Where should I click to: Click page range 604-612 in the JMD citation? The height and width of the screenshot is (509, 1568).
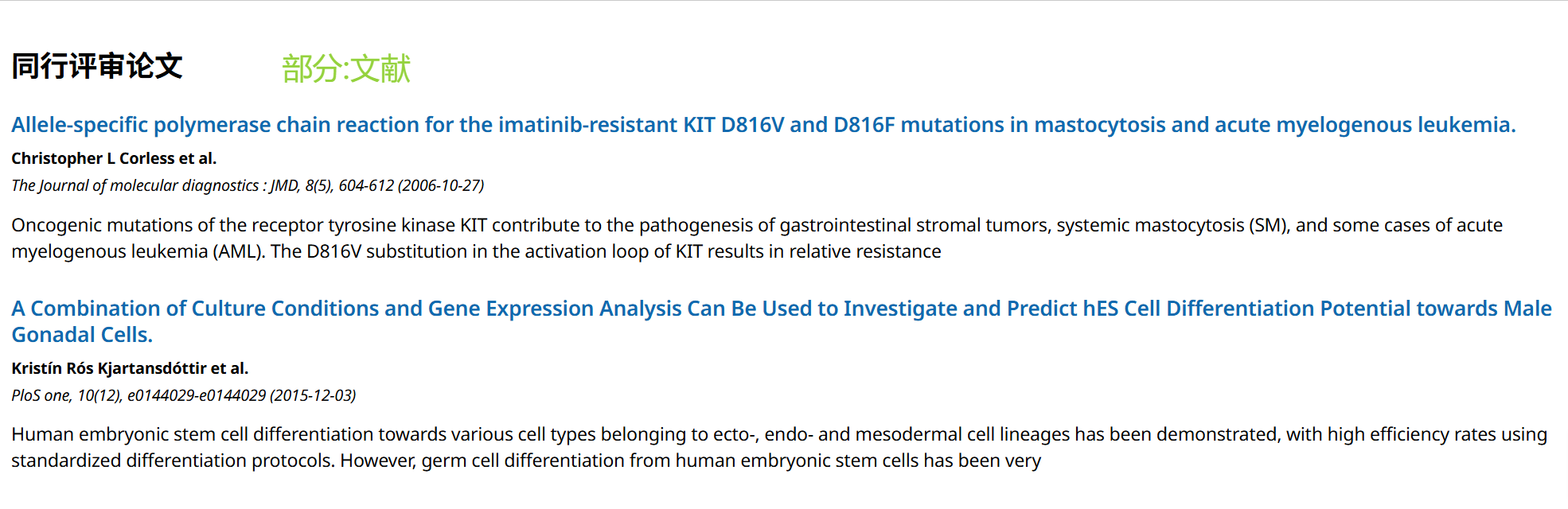[366, 185]
